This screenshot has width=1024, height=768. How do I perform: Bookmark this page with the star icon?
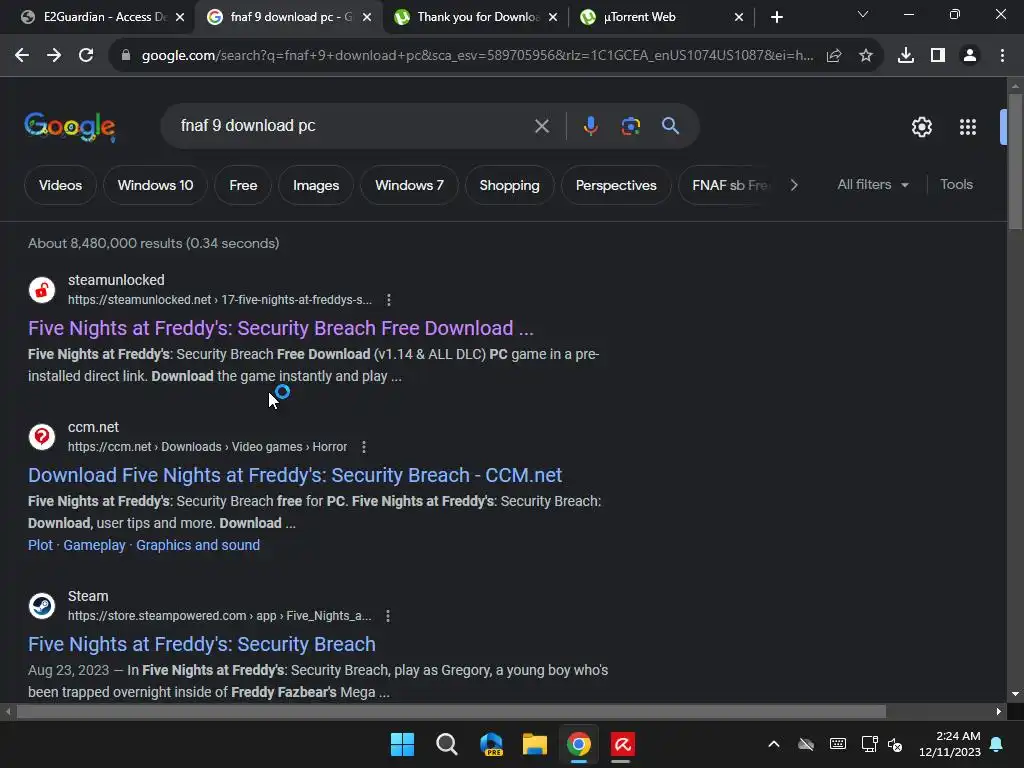pyautogui.click(x=866, y=56)
